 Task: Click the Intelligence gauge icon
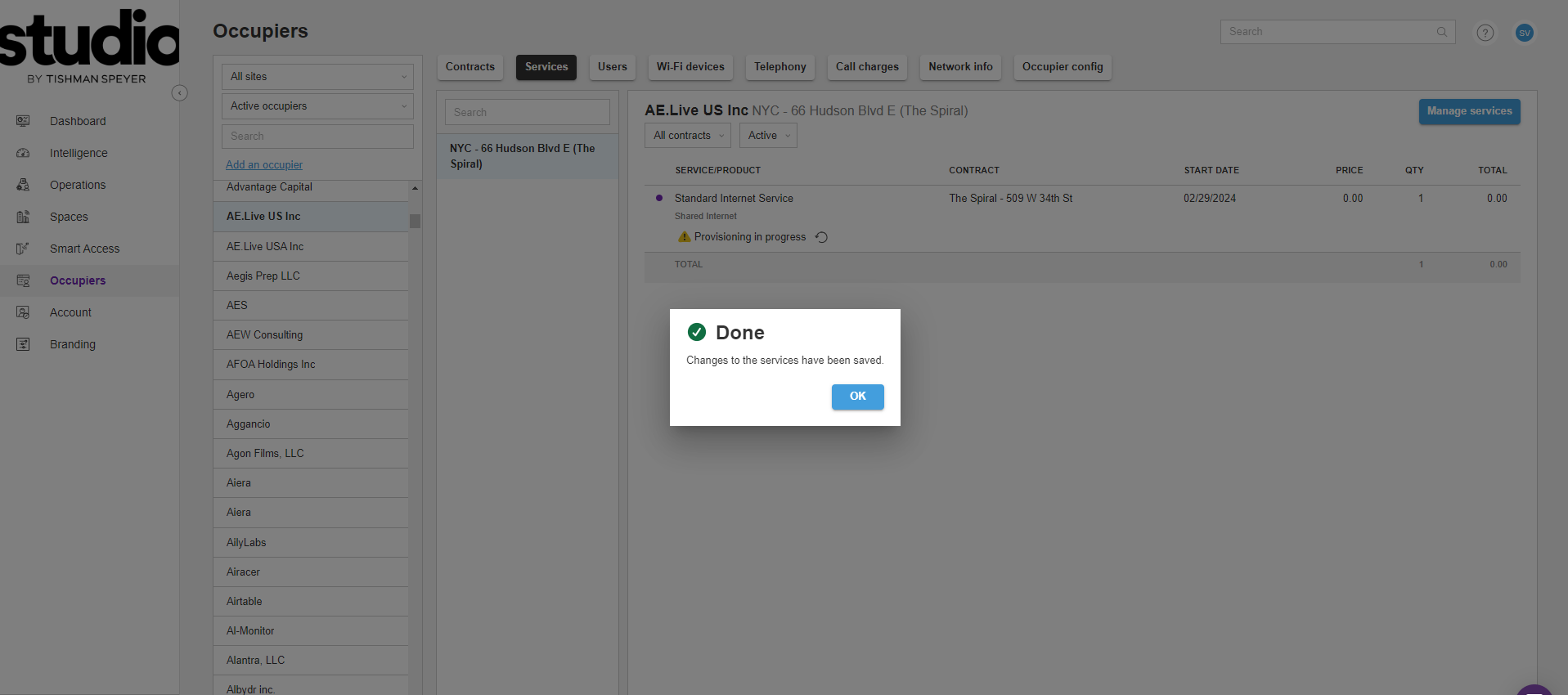click(x=23, y=153)
